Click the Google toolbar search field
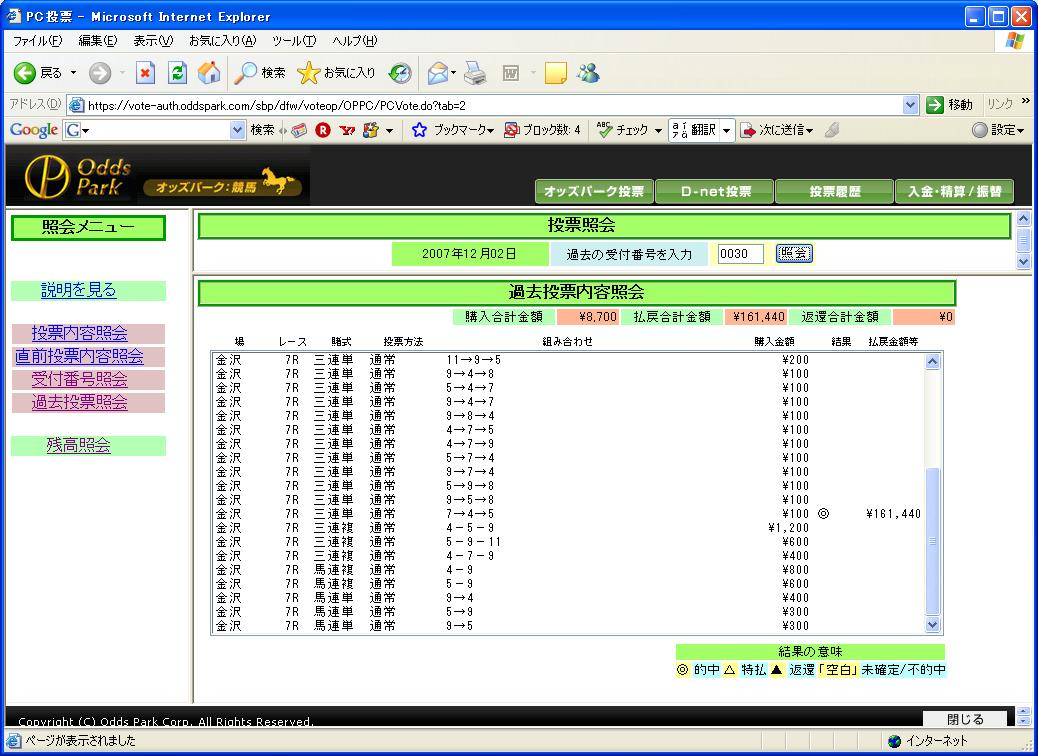 coord(155,130)
